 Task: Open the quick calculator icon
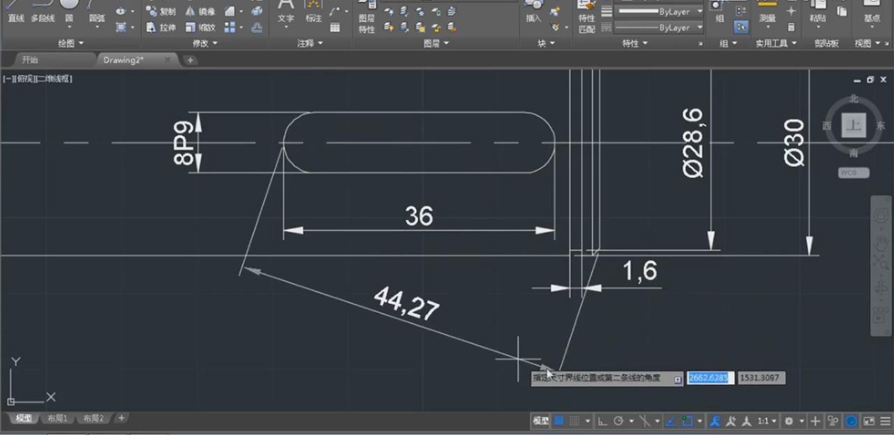click(x=791, y=27)
